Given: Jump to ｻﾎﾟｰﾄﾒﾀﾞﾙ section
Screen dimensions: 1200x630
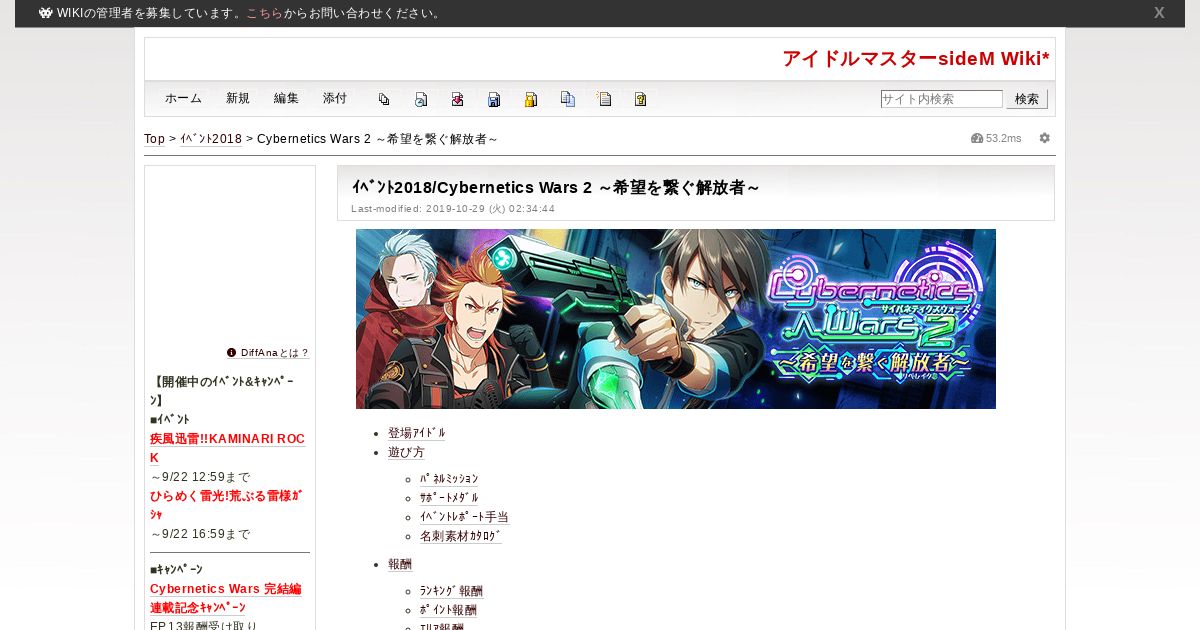Looking at the screenshot, I should click(449, 498).
